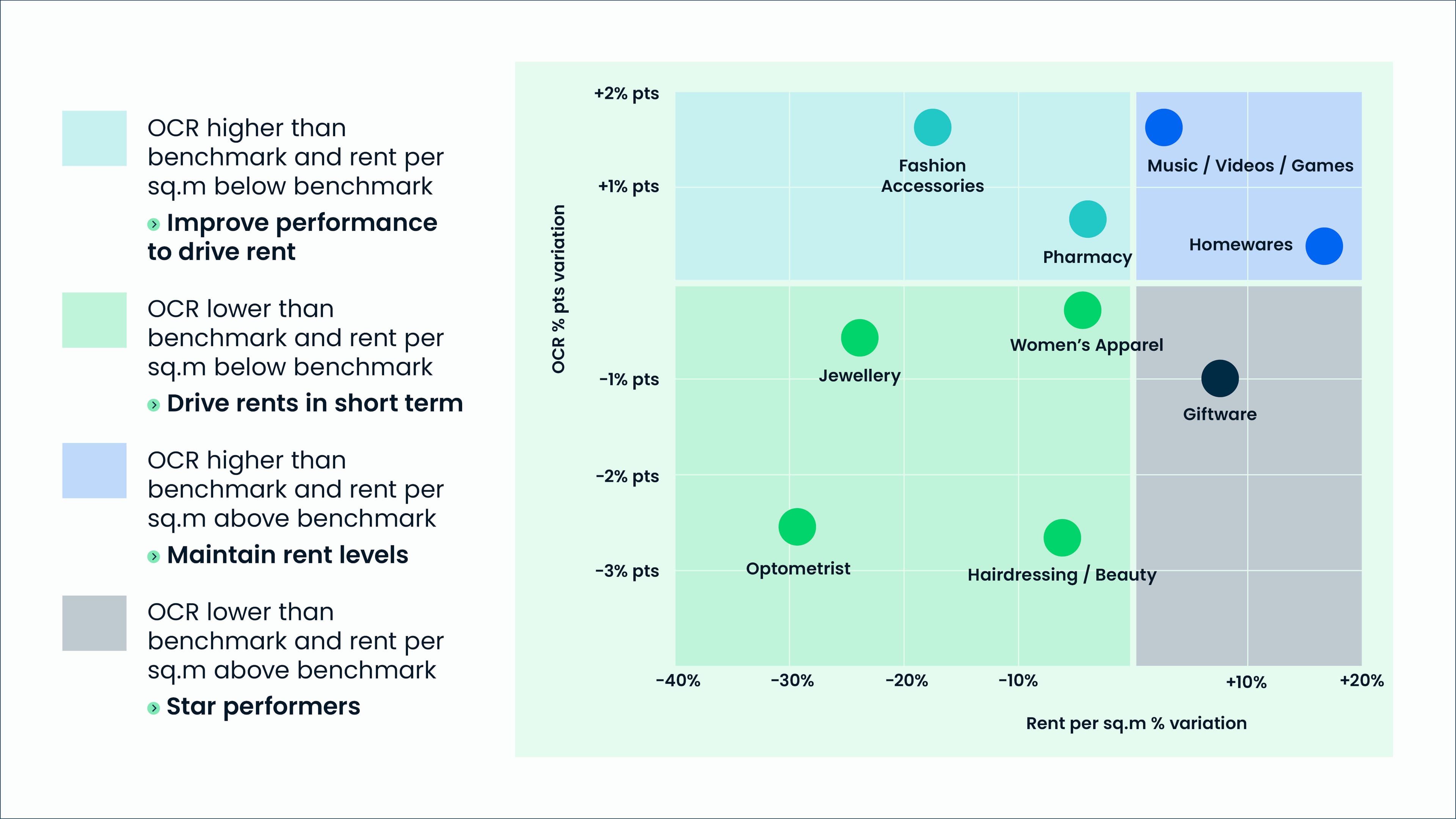Click the Fashion Accessories data point circle

coord(933,128)
